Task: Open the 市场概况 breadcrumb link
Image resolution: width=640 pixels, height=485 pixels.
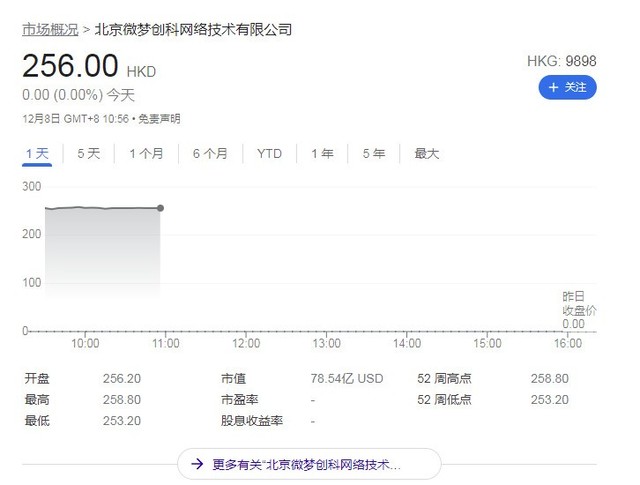Action: 50,29
